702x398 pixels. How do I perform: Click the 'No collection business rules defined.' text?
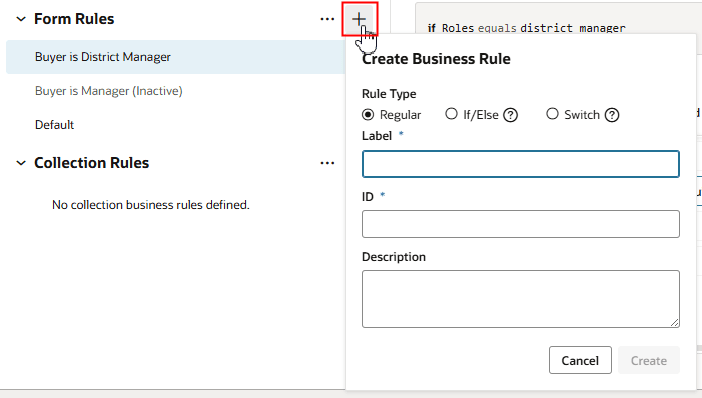(x=151, y=205)
